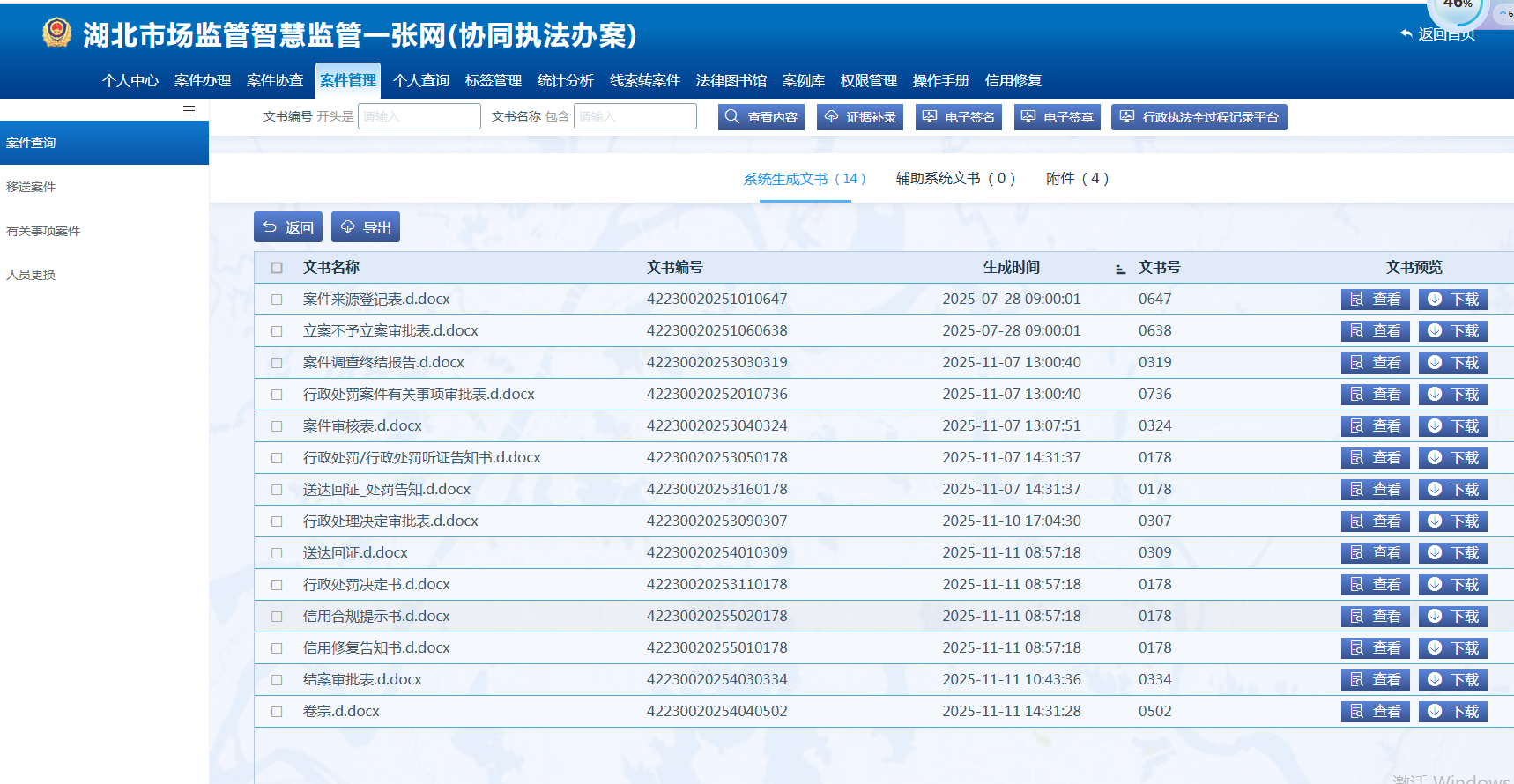Check the box for 案件来源登记表.d.docx
Screen dimensions: 1514x784
tap(277, 300)
